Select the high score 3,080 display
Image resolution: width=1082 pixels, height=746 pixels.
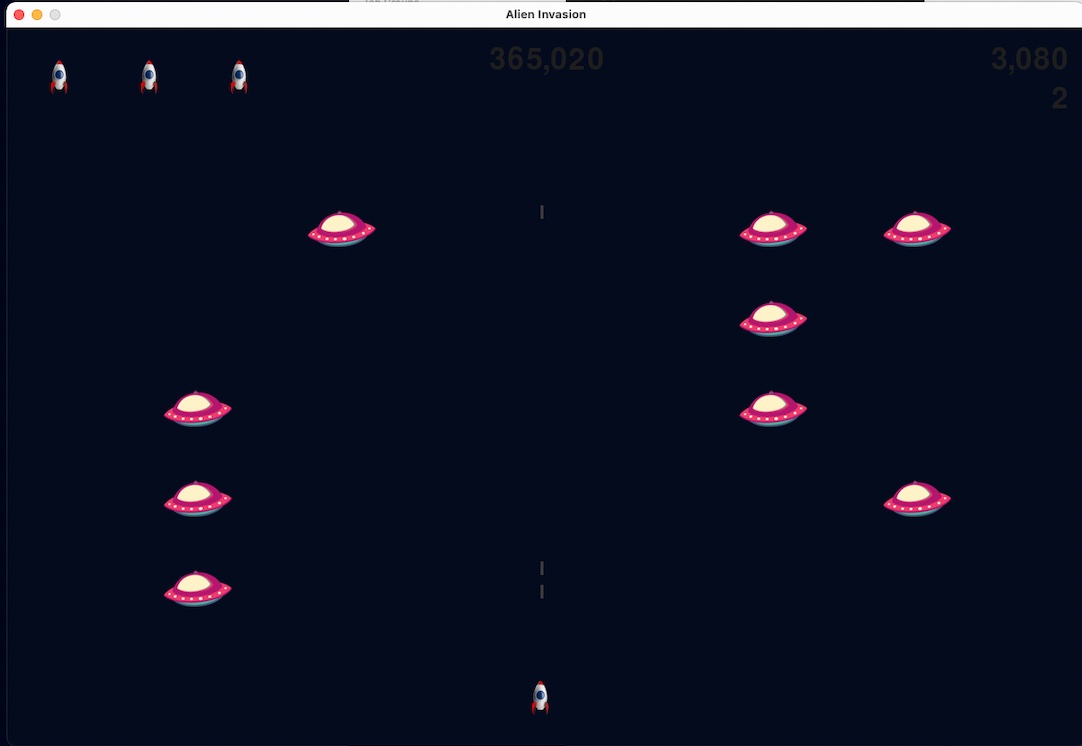coord(1029,59)
